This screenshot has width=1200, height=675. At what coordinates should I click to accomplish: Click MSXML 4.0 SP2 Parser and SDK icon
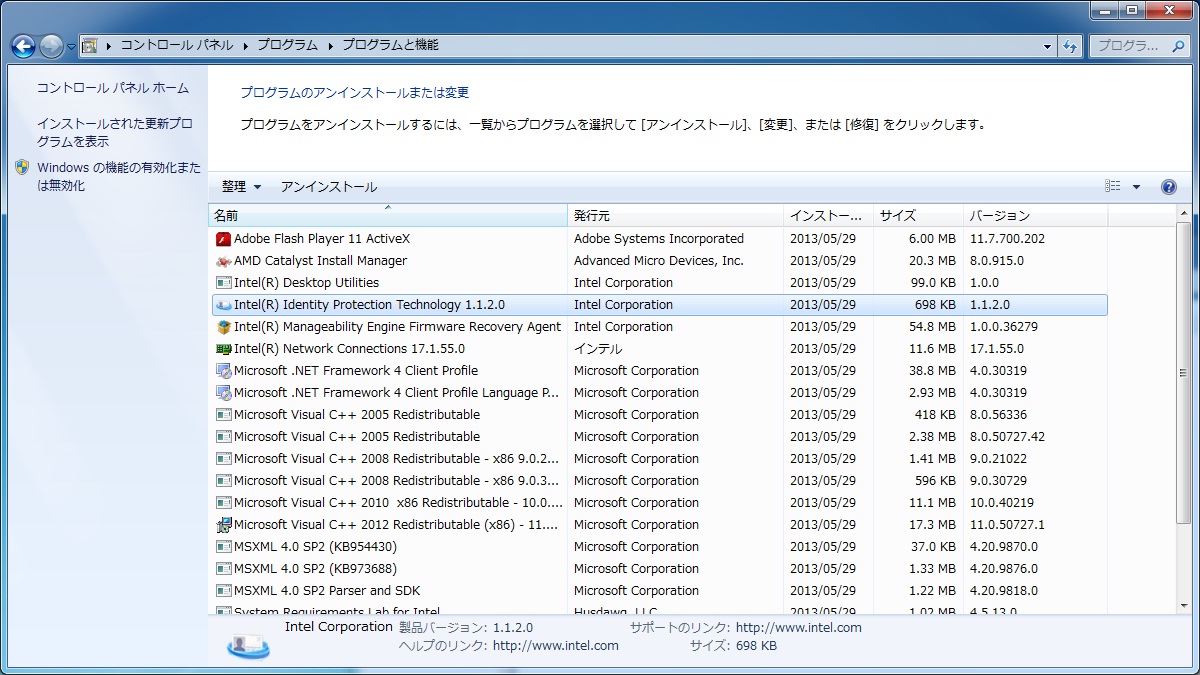click(223, 591)
